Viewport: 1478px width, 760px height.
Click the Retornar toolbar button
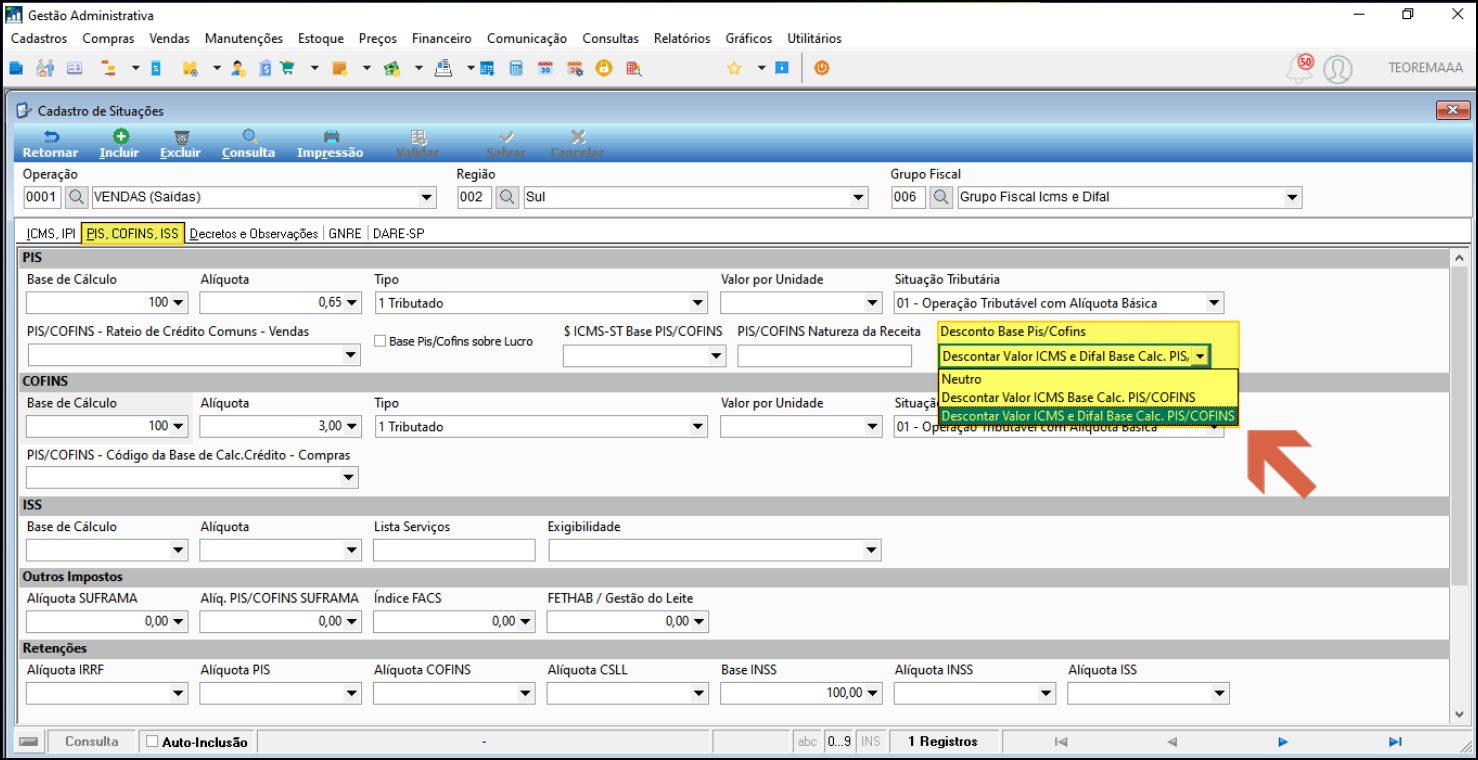point(50,144)
